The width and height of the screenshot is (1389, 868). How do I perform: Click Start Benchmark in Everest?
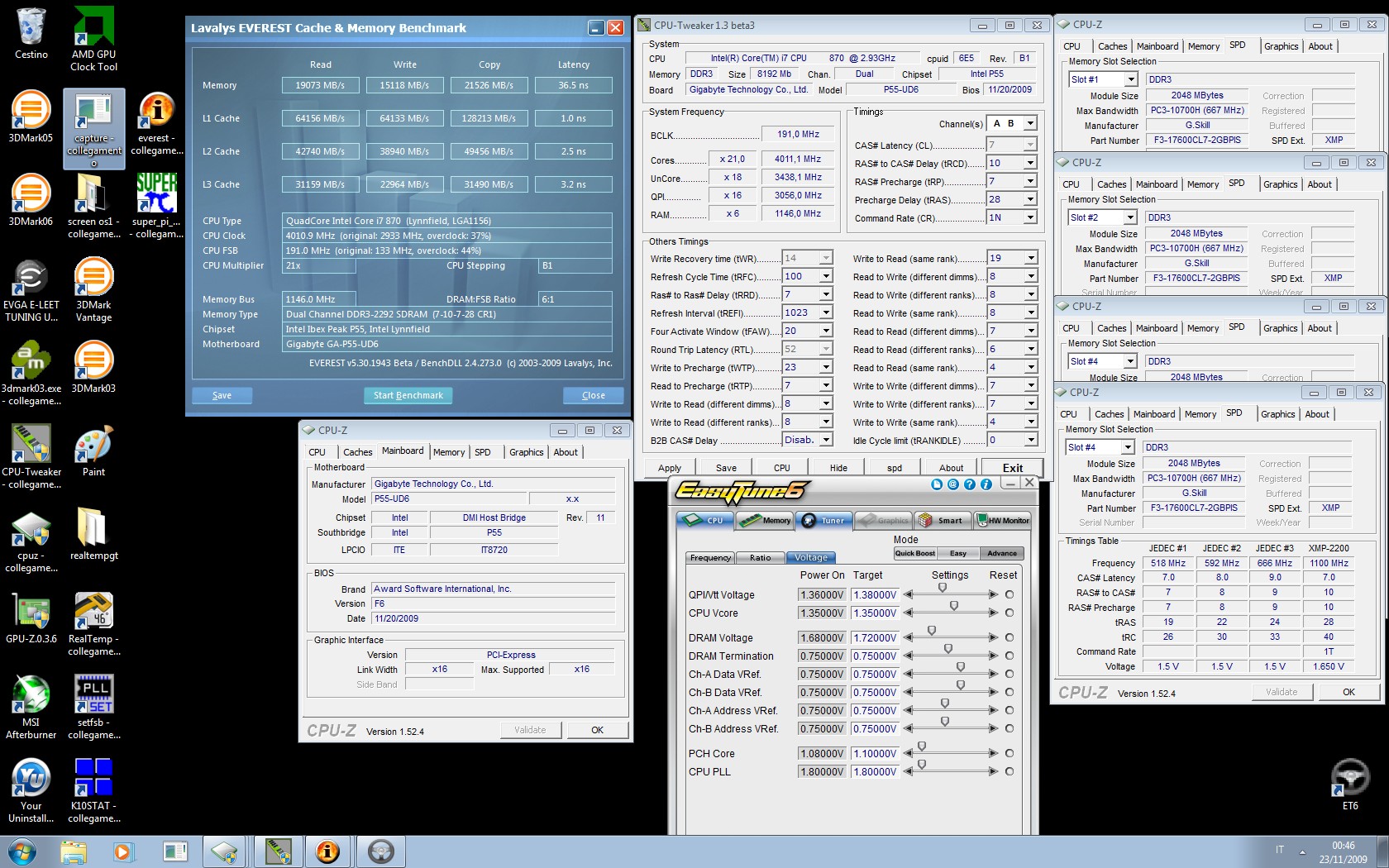pyautogui.click(x=408, y=395)
